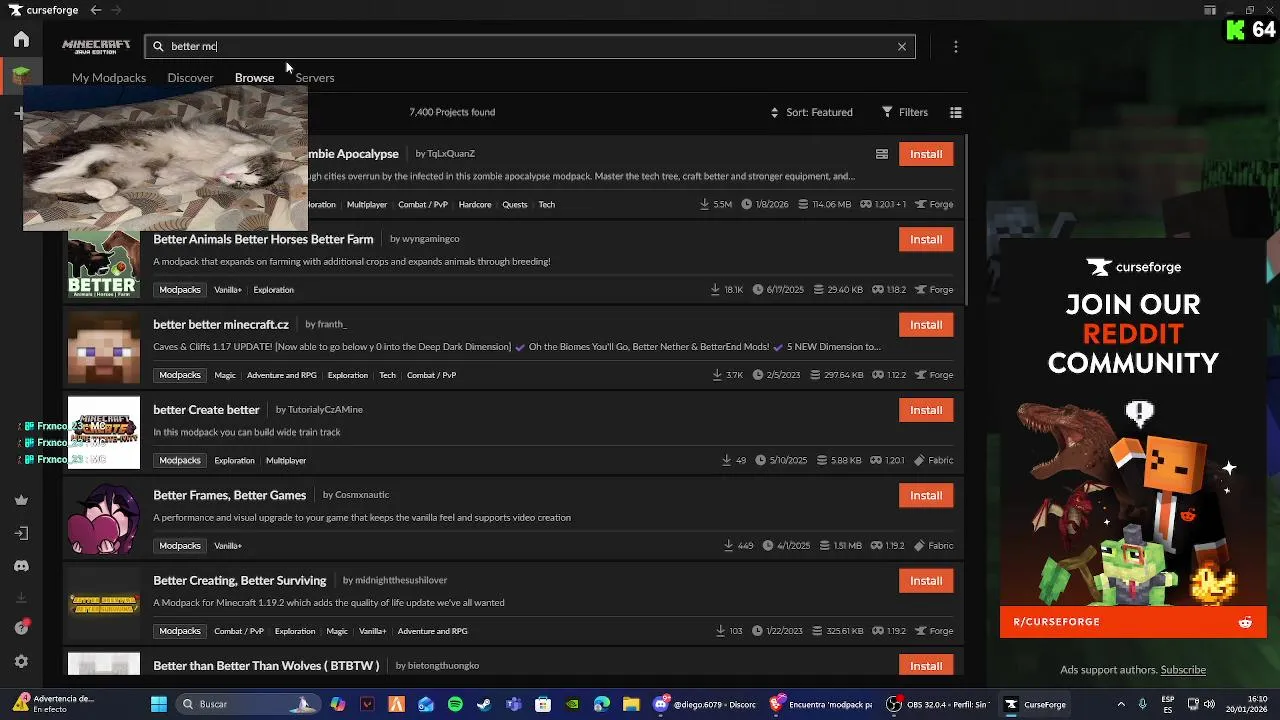
Task: Click Vanilla+ tag under Better Animals
Action: (x=228, y=290)
